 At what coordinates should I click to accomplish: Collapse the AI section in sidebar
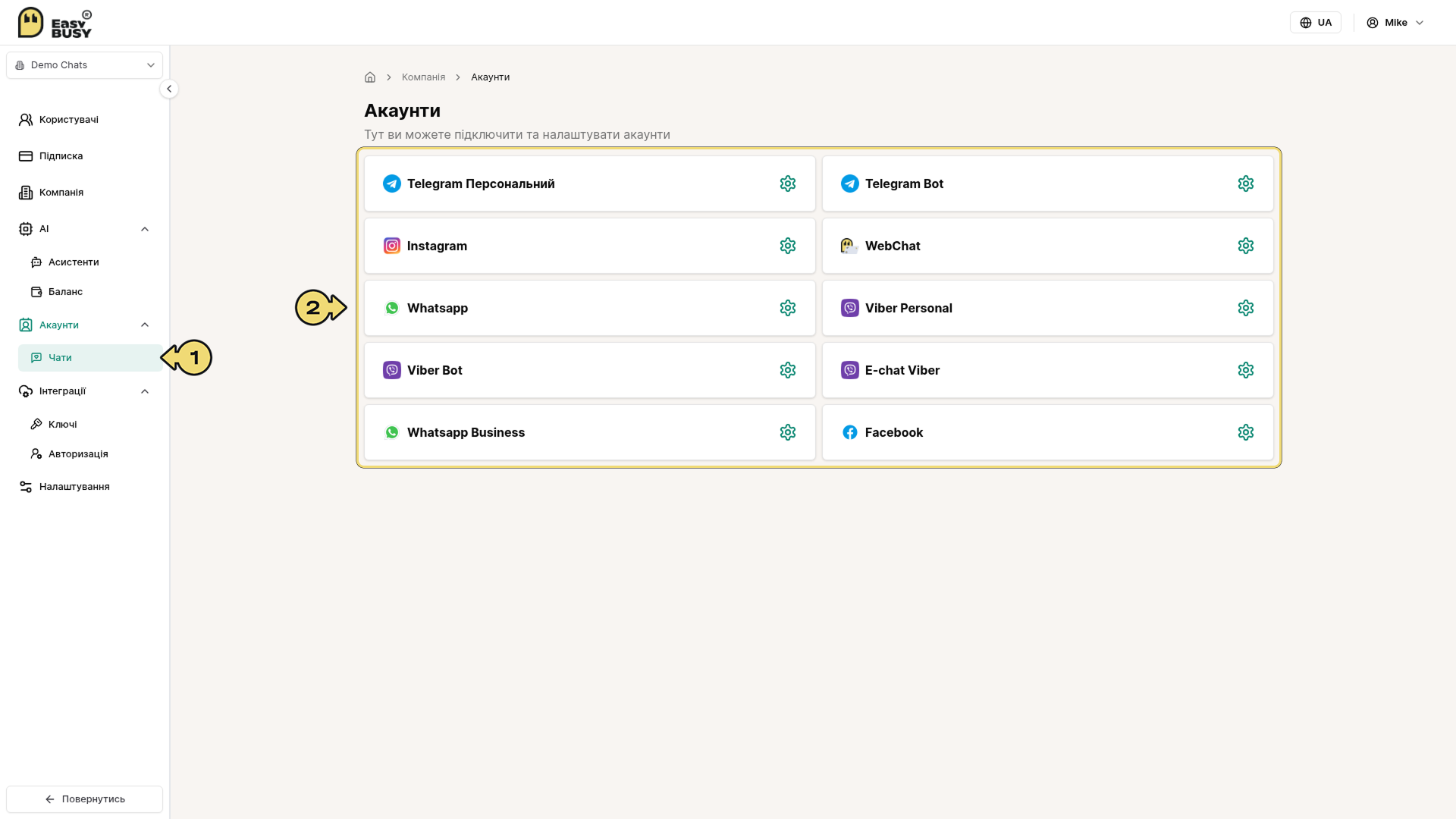point(145,229)
